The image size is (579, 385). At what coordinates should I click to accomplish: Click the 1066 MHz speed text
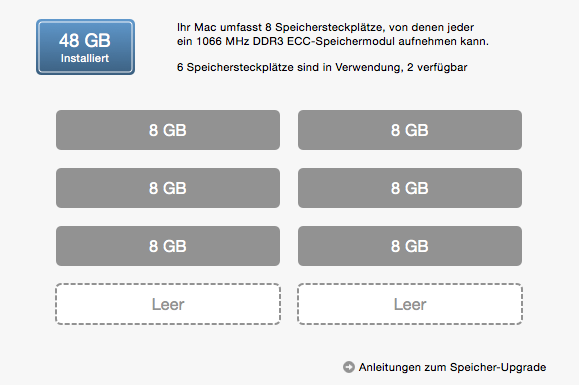point(223,41)
